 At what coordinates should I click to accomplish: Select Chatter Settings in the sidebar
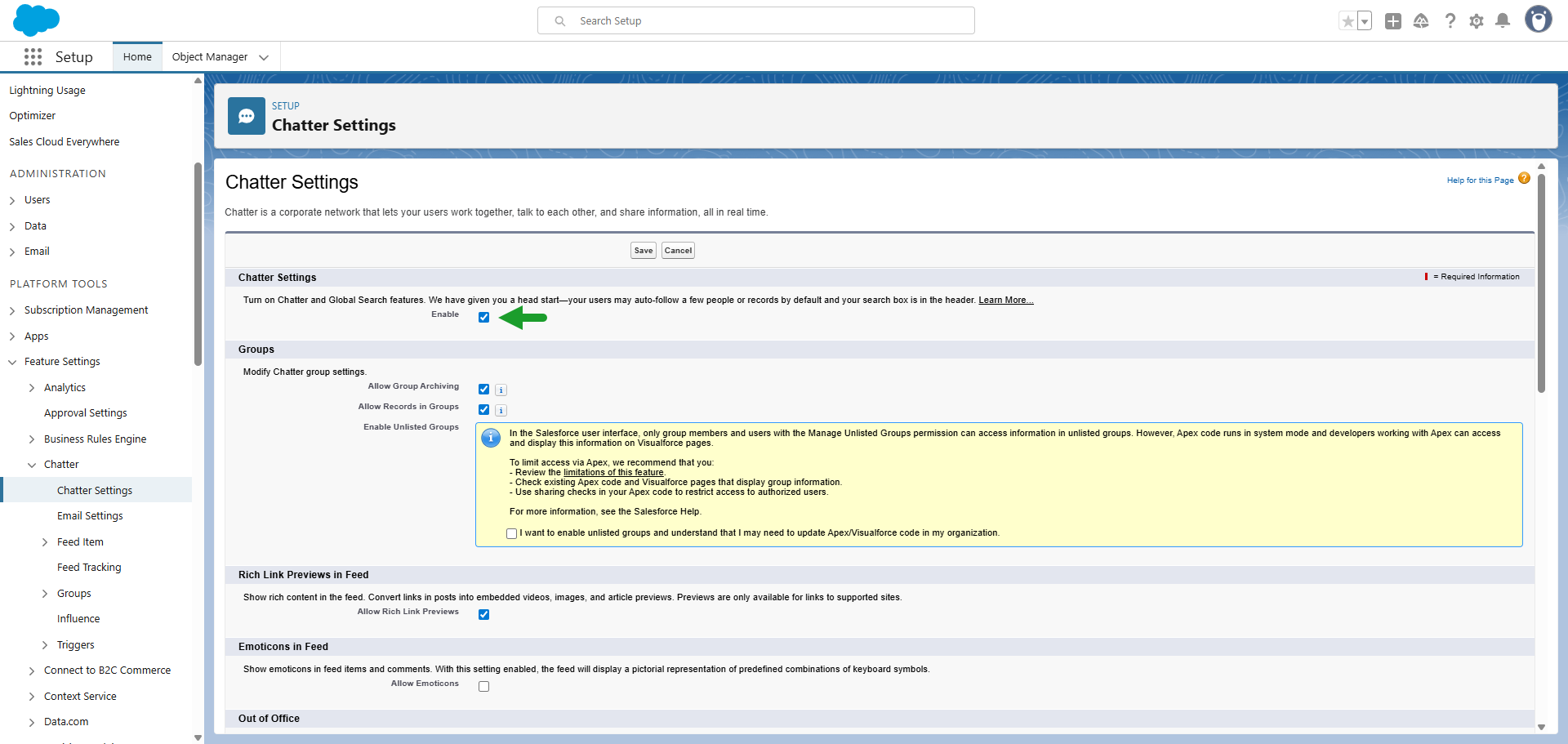tap(95, 491)
